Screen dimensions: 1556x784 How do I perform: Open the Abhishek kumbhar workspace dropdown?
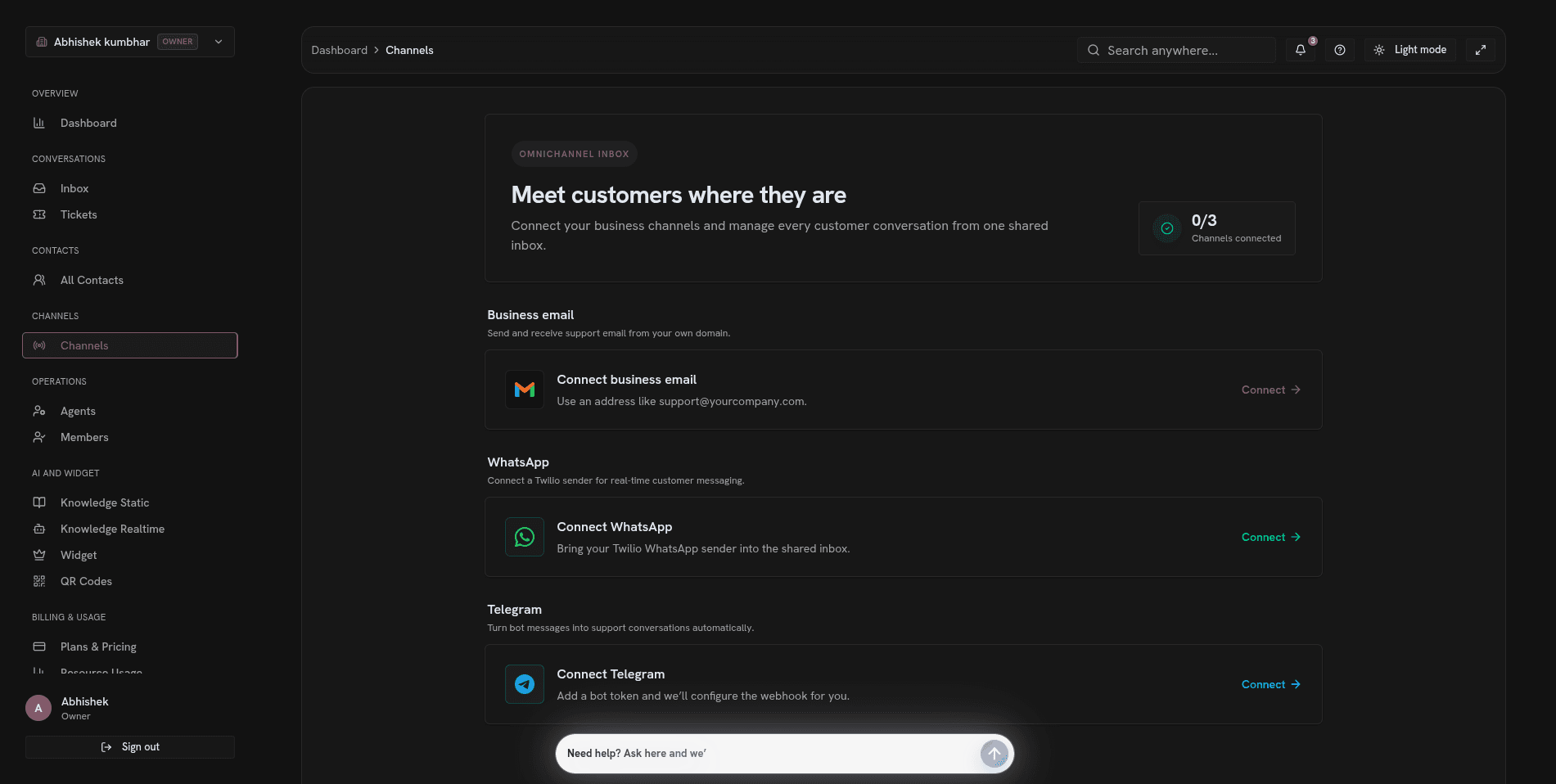point(130,42)
